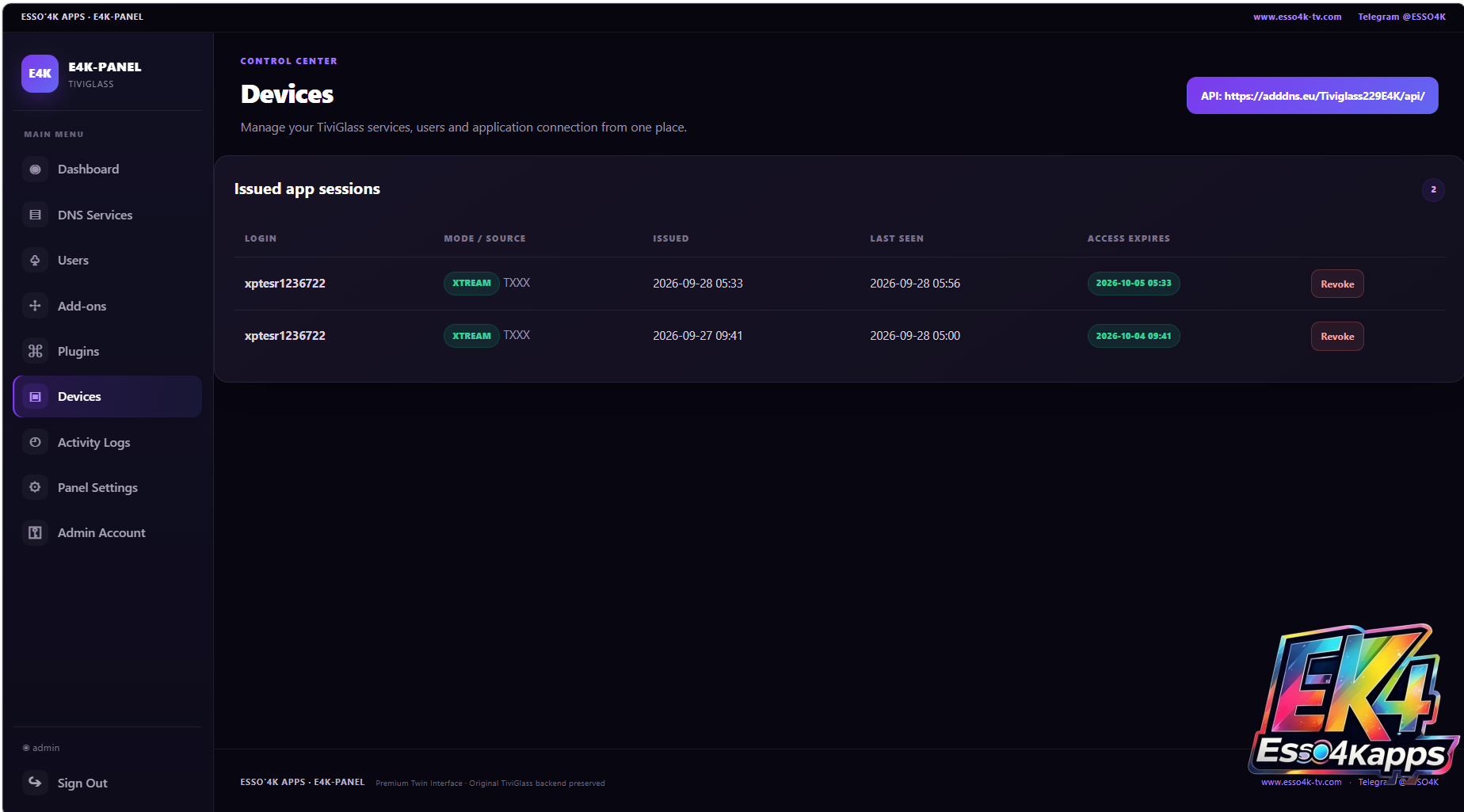Click the E4K-PANEL brand name
This screenshot has height=812, width=1464.
pyautogui.click(x=105, y=67)
